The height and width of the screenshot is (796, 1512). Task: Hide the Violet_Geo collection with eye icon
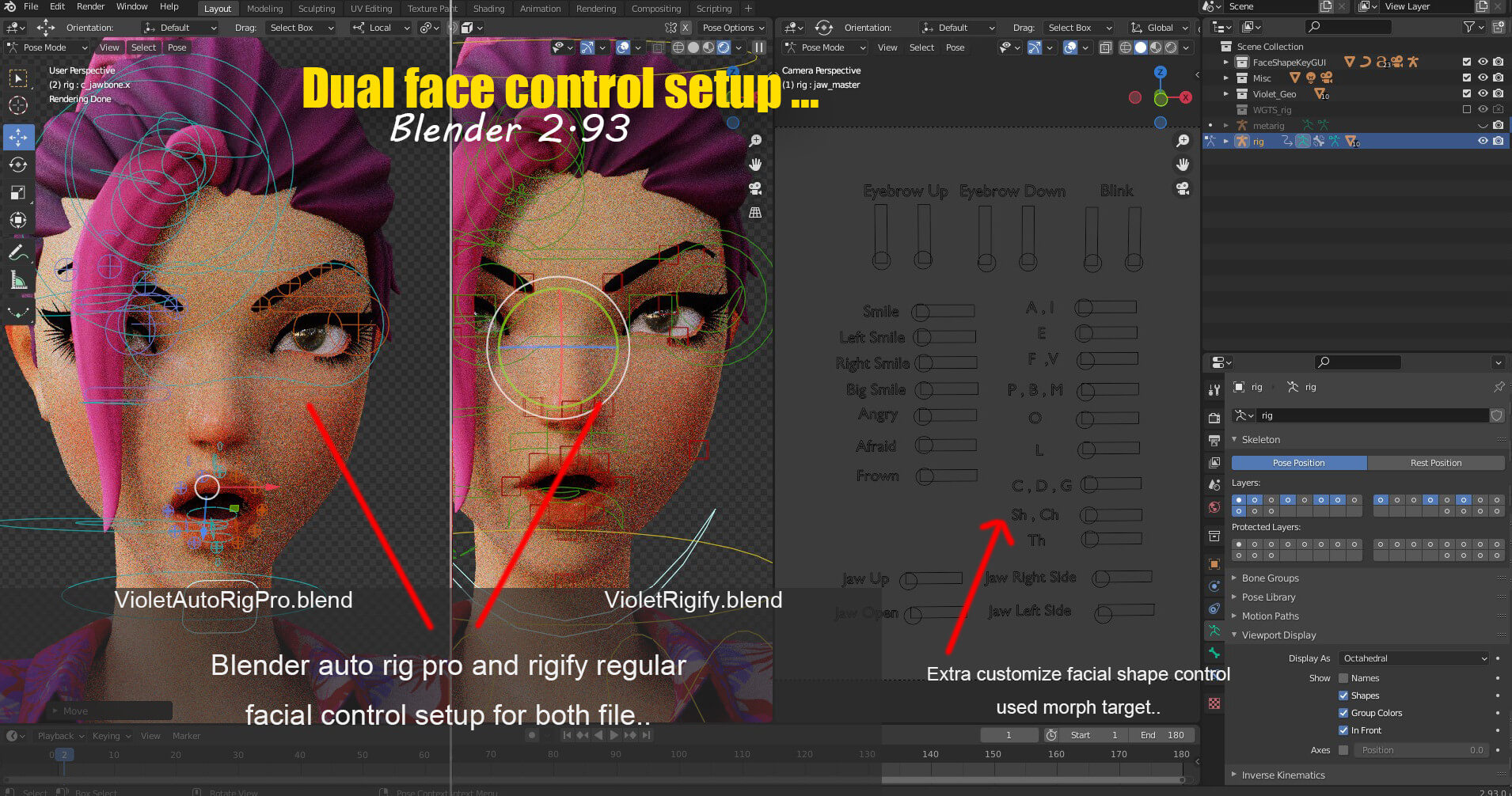pyautogui.click(x=1483, y=94)
